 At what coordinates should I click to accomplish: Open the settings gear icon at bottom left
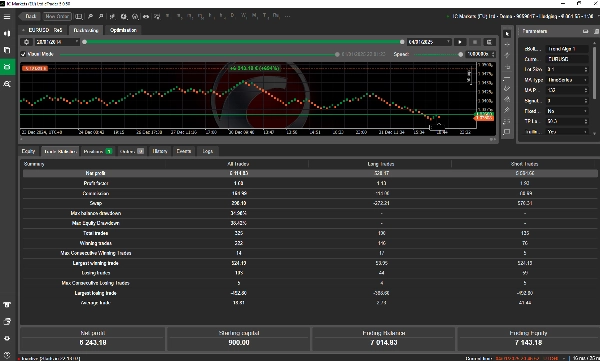[7, 338]
